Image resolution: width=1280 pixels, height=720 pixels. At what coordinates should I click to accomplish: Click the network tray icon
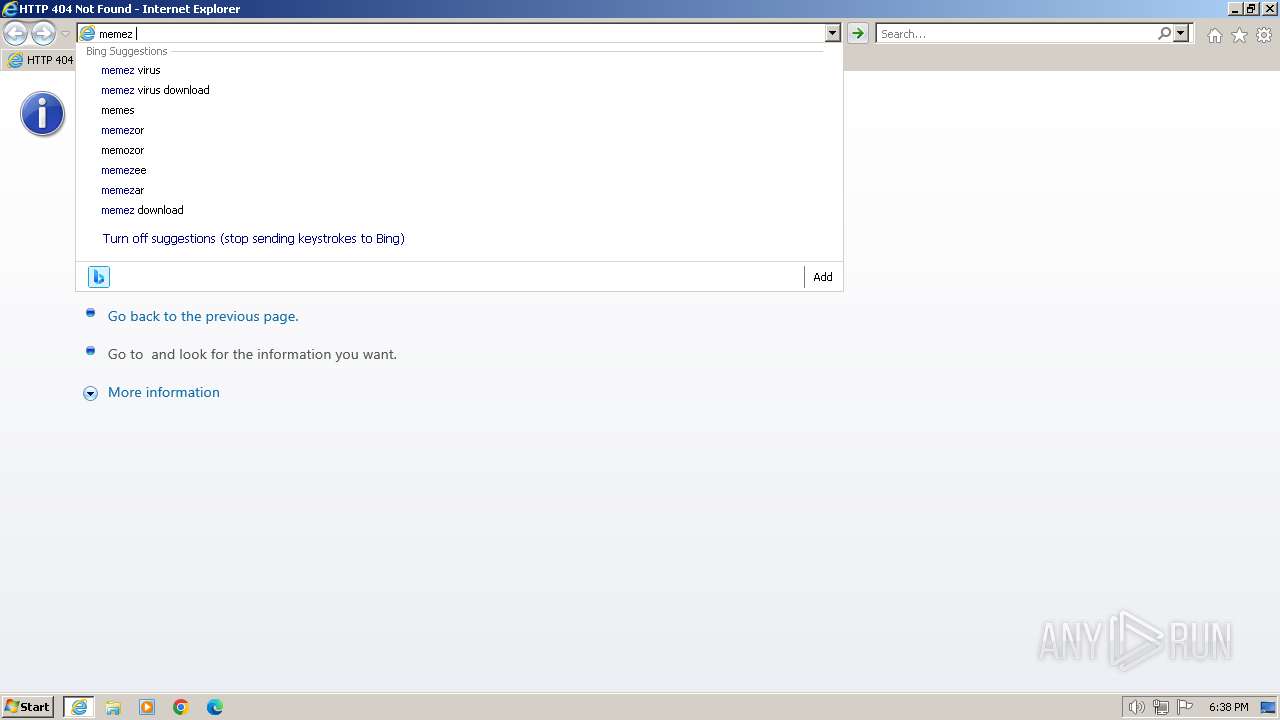(x=1161, y=707)
